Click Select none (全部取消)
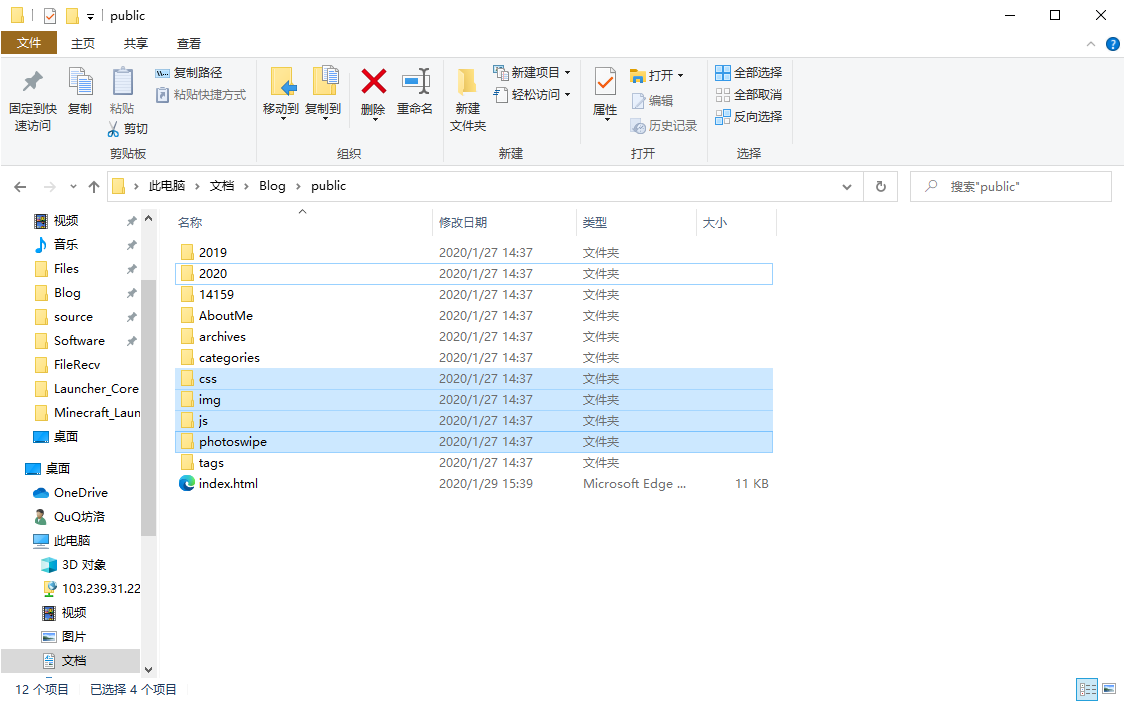 (x=749, y=95)
